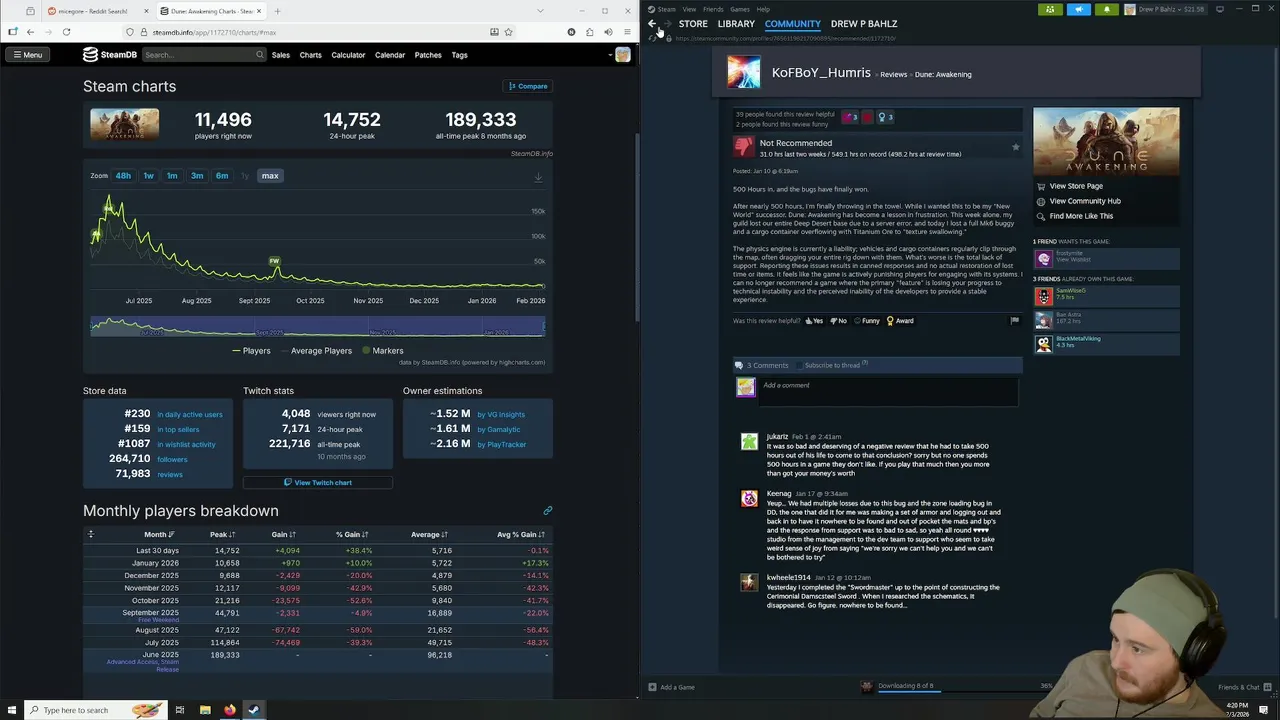This screenshot has width=1280, height=720.
Task: Open Steam Friends menu
Action: (713, 9)
